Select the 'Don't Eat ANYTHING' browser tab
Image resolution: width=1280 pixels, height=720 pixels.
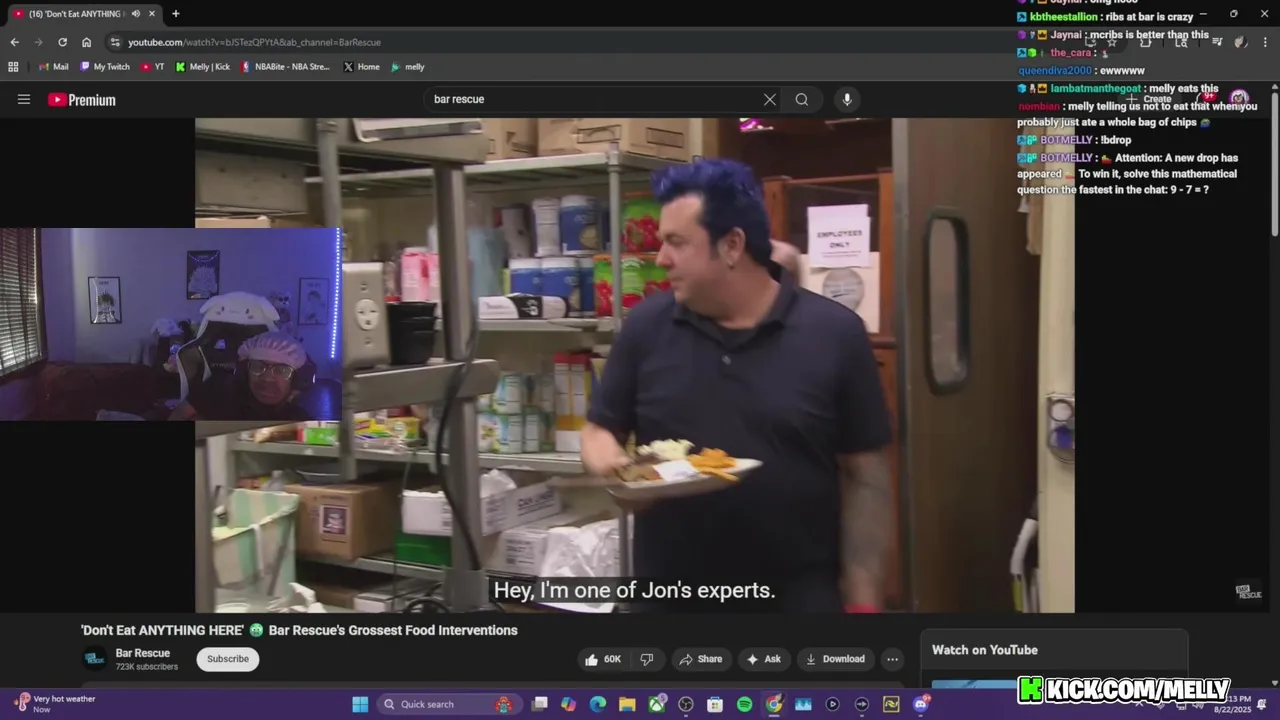pos(83,14)
